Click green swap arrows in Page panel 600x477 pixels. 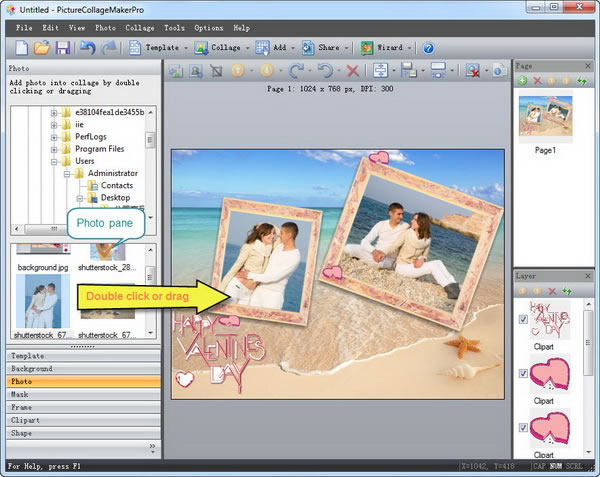[x=582, y=81]
